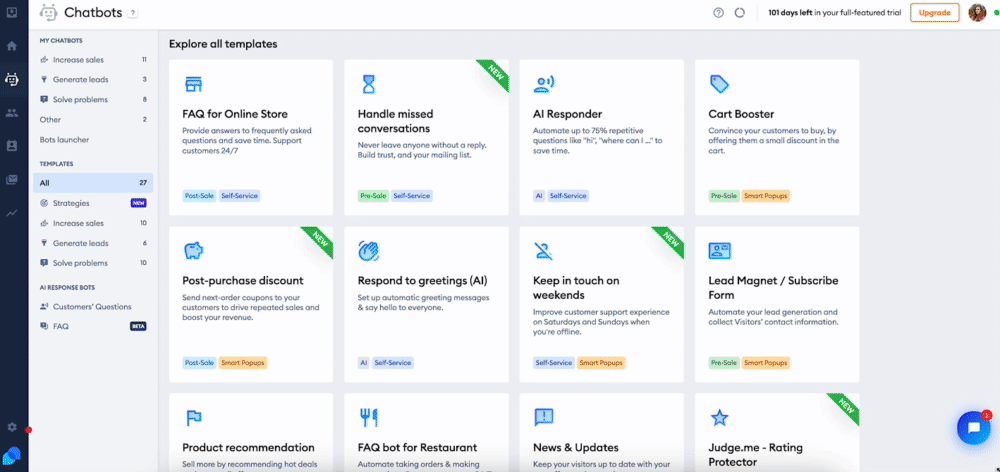Open the Analytics line-chart icon in left rail
The height and width of the screenshot is (472, 1000).
click(11, 213)
